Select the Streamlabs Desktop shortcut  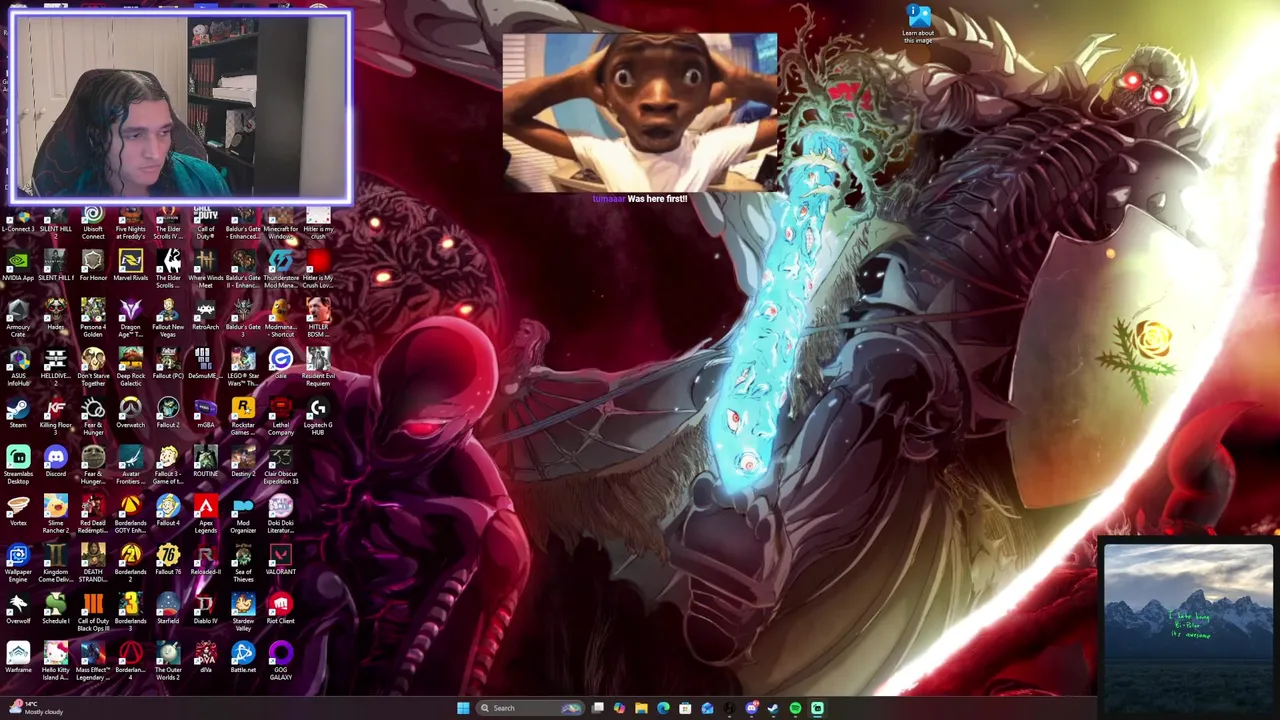(18, 466)
